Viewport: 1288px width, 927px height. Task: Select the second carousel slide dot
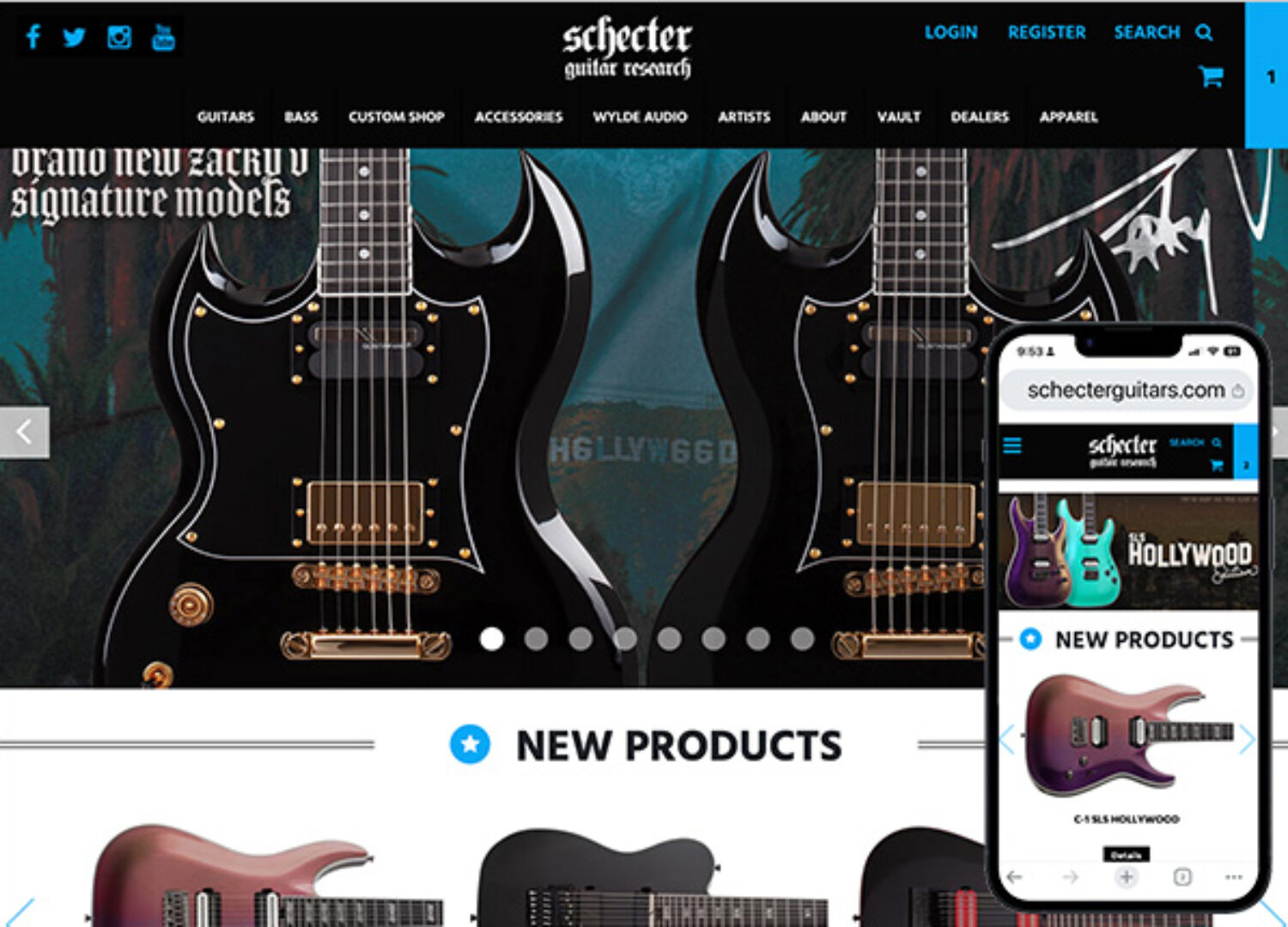(x=536, y=639)
